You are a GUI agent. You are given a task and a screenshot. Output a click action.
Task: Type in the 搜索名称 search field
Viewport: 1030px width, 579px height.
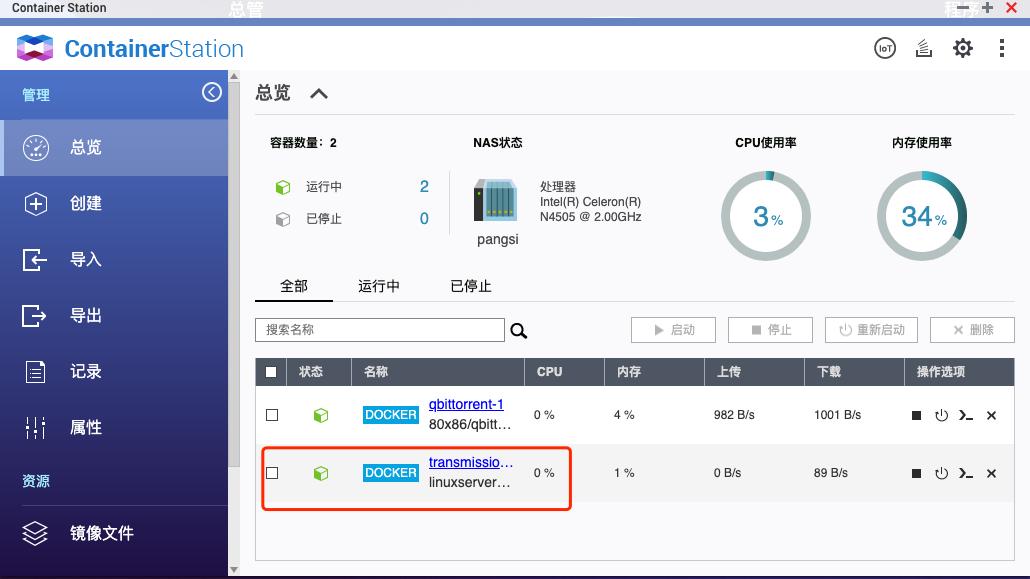click(x=380, y=330)
